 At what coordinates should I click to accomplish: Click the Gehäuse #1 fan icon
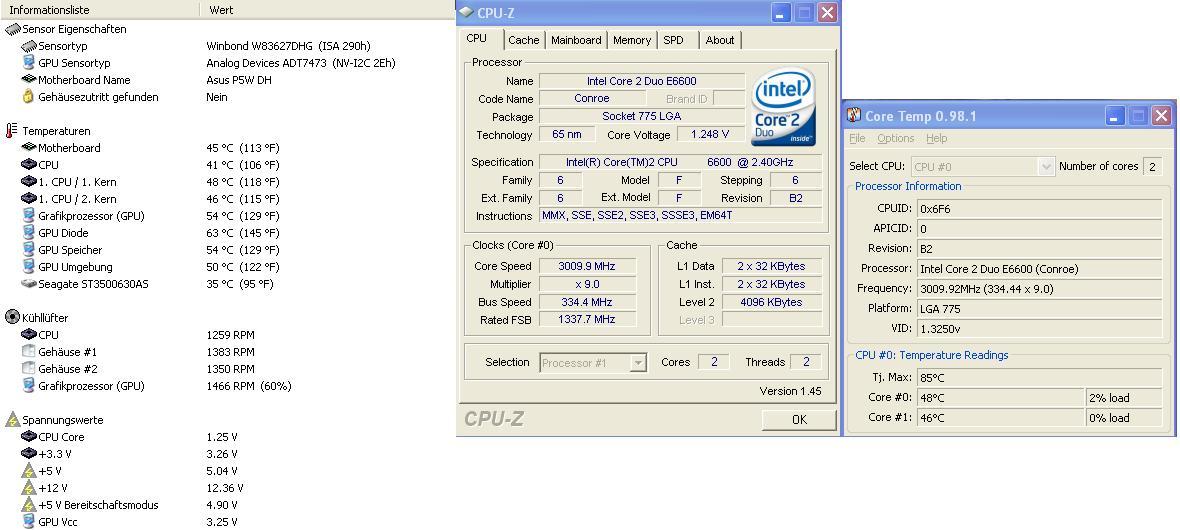[x=29, y=352]
